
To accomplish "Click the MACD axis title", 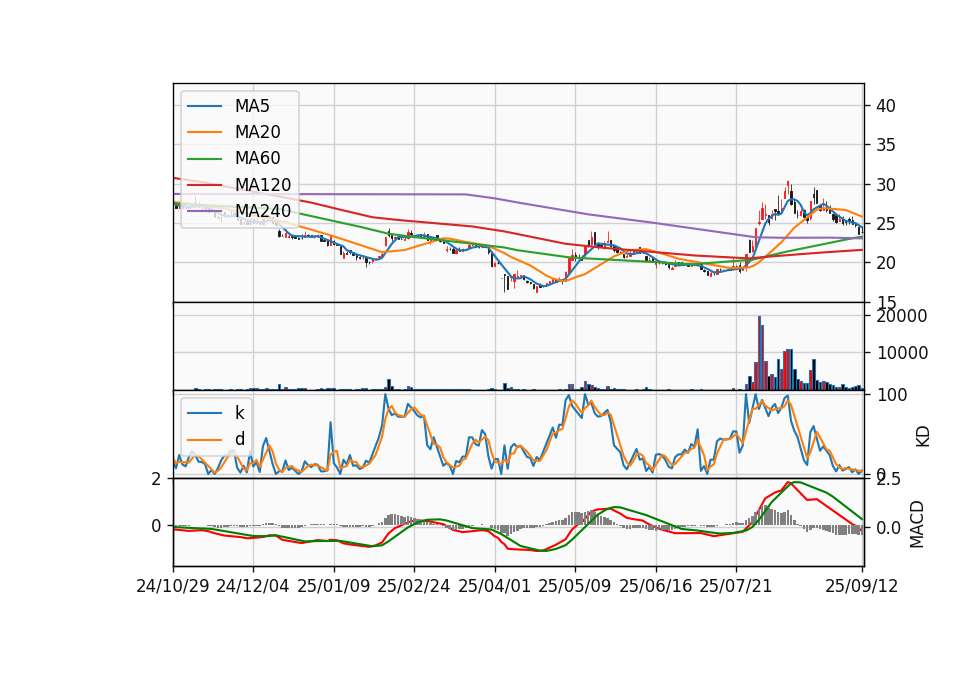I will click(917, 525).
